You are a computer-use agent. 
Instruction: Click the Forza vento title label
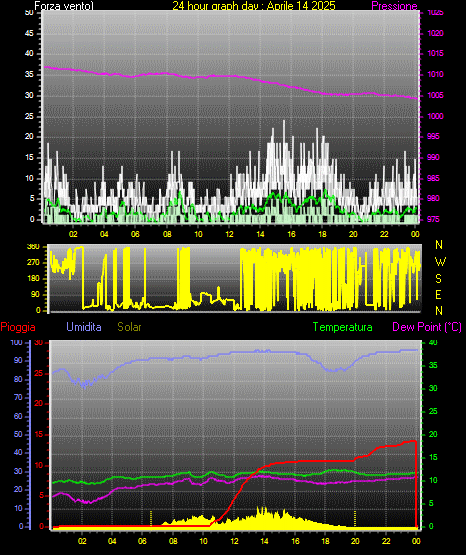tap(64, 6)
